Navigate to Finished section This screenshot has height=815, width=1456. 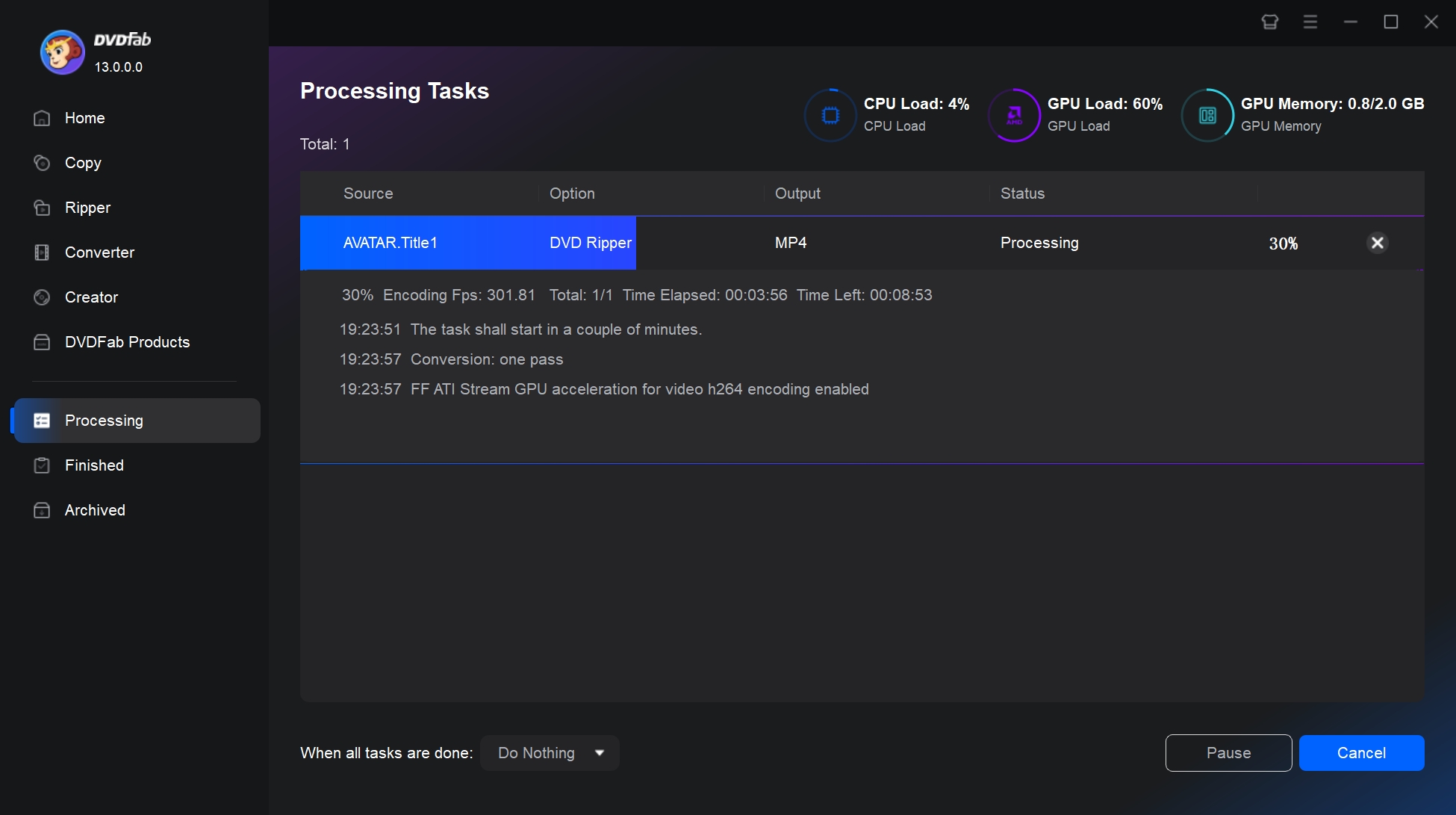[x=93, y=465]
